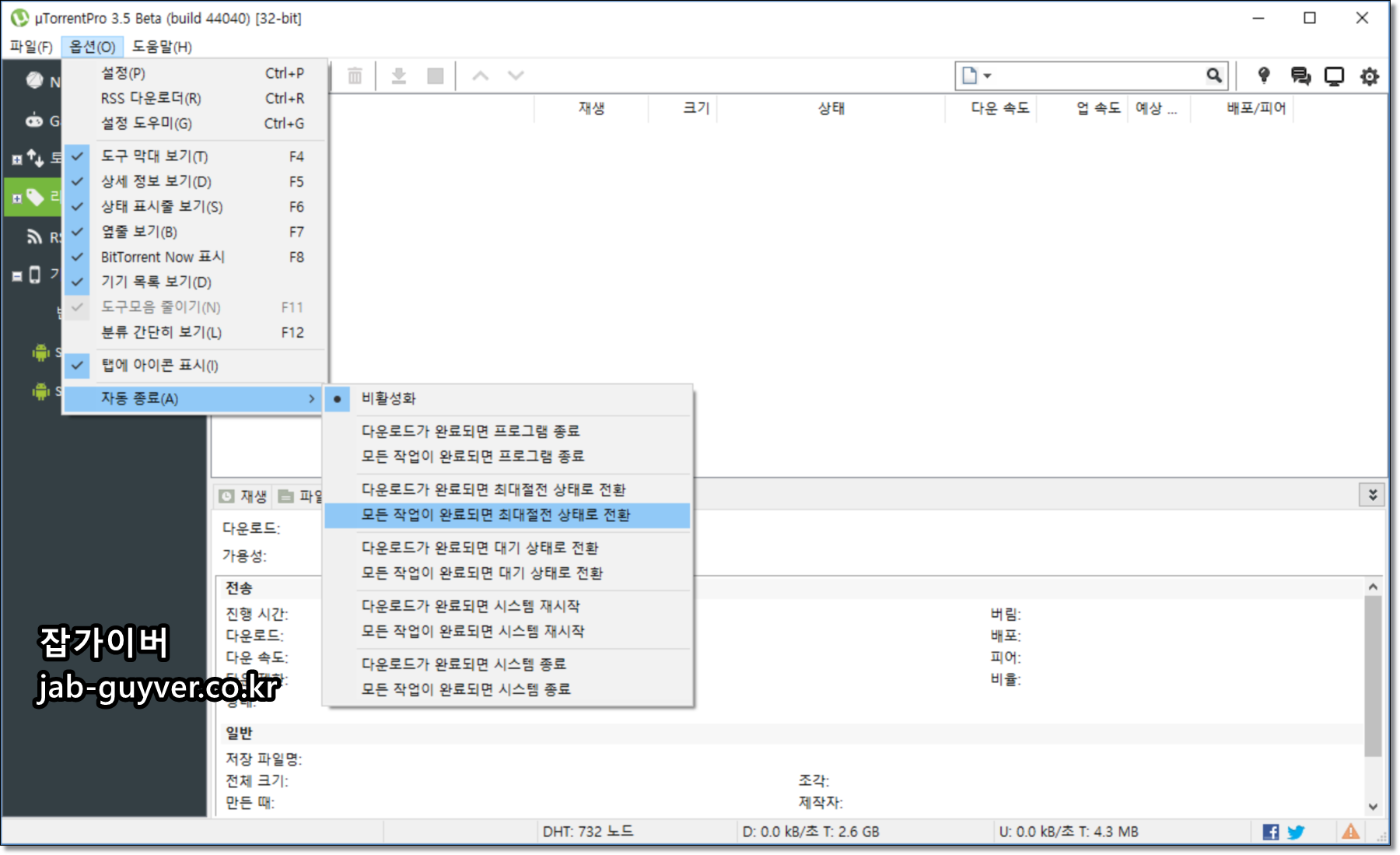
Task: Select 다운로드가 완료되면 최대절전 상태로 전환
Action: (x=507, y=489)
